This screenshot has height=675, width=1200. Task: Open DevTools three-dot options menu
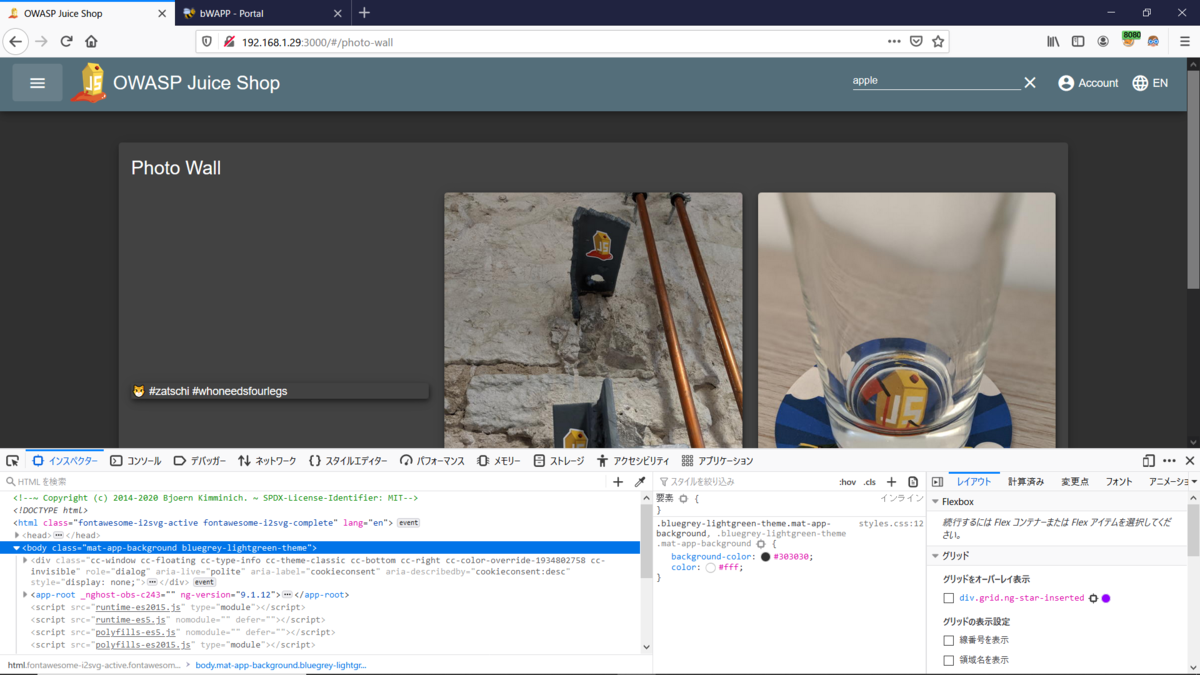click(x=1169, y=461)
